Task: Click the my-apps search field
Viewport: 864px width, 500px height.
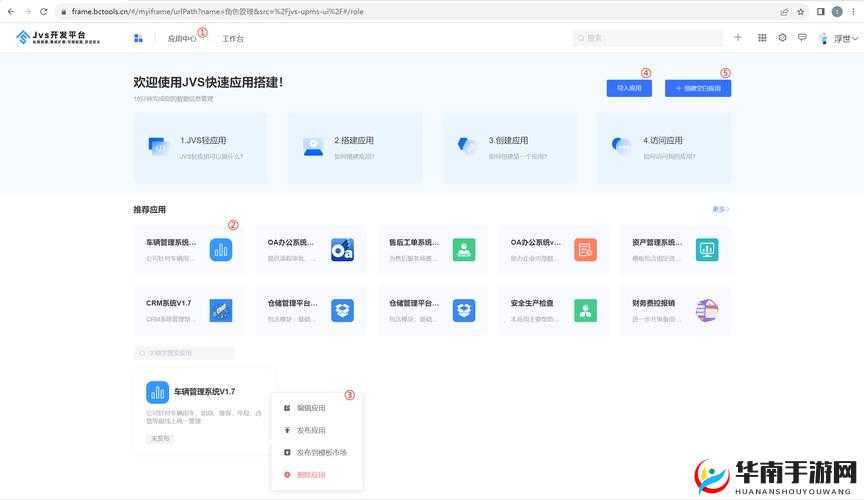Action: pyautogui.click(x=184, y=353)
